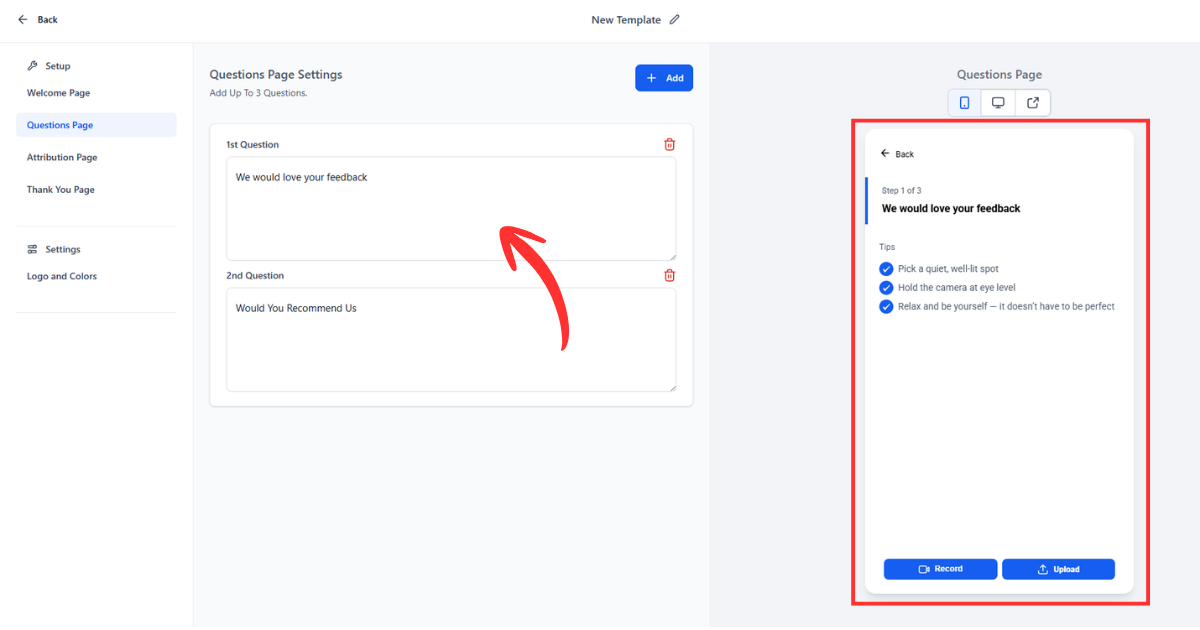
Task: Switch preview to desktop monitor icon
Action: click(x=998, y=103)
